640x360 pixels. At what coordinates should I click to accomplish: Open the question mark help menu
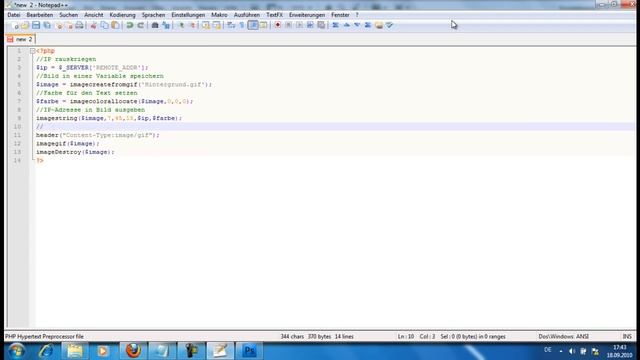point(357,15)
